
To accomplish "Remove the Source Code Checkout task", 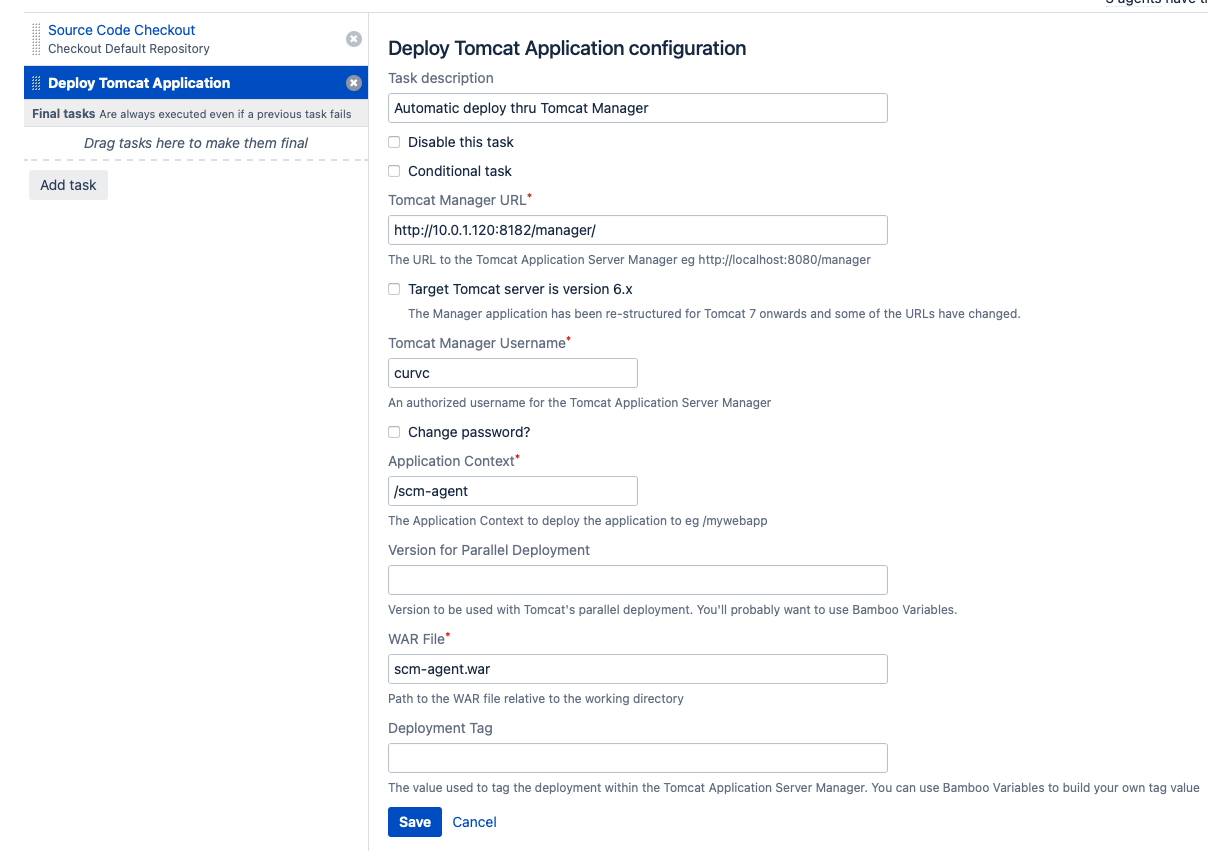I will [x=354, y=39].
